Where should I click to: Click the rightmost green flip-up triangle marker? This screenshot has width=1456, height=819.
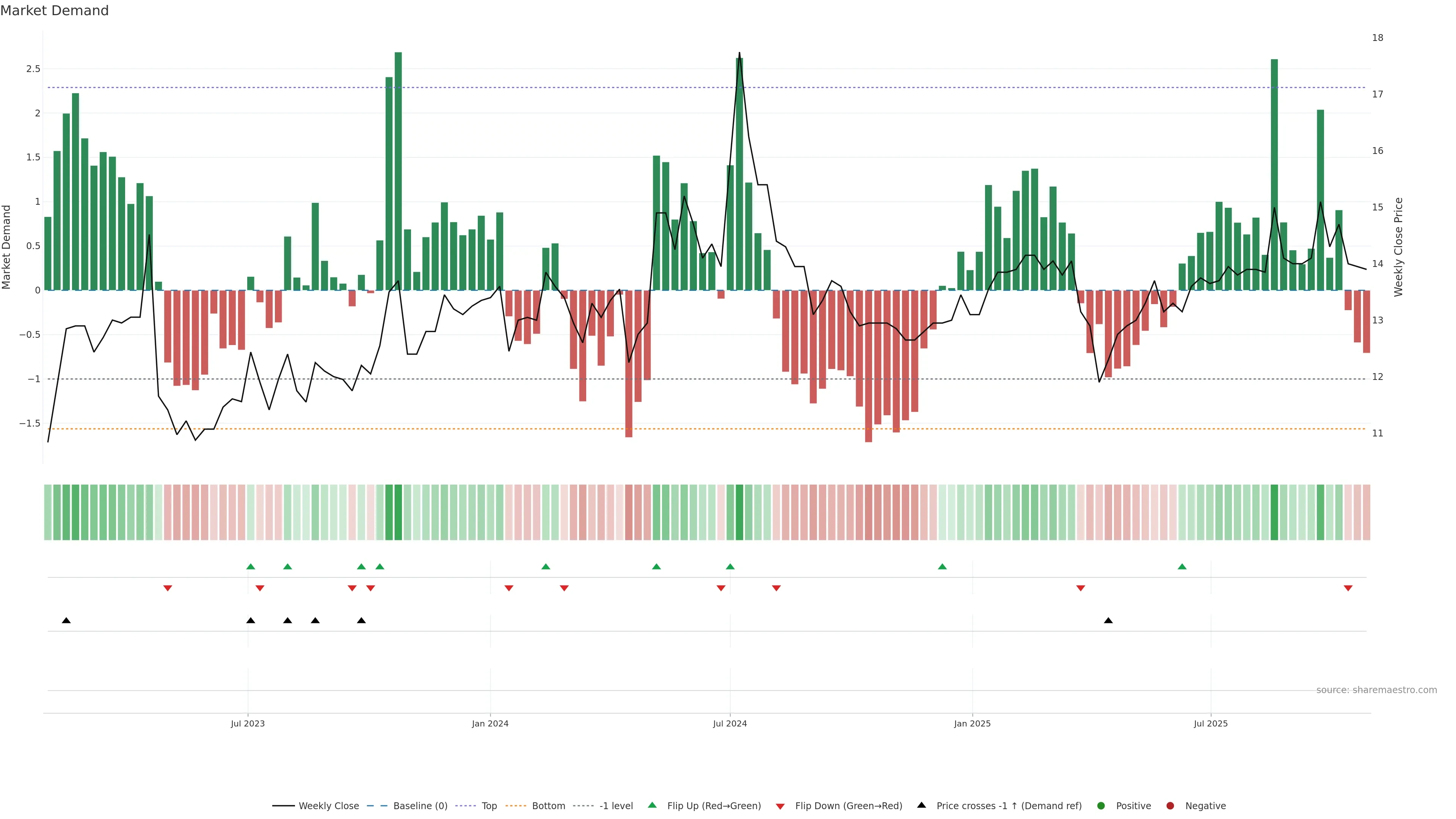(1182, 566)
